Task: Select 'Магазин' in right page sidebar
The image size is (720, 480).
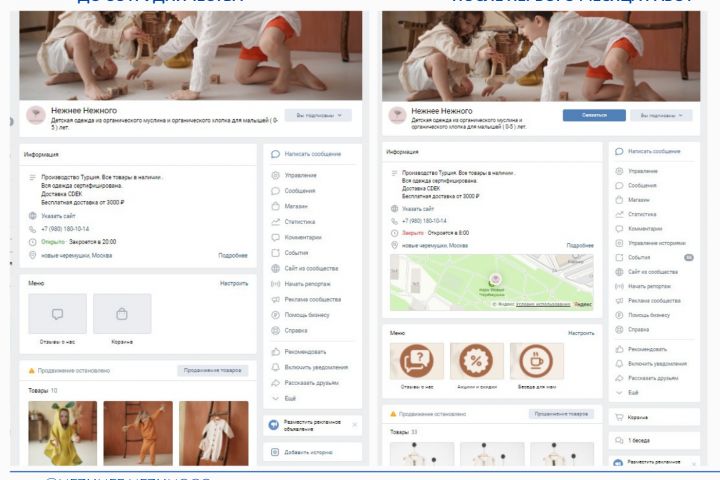Action: 639,200
